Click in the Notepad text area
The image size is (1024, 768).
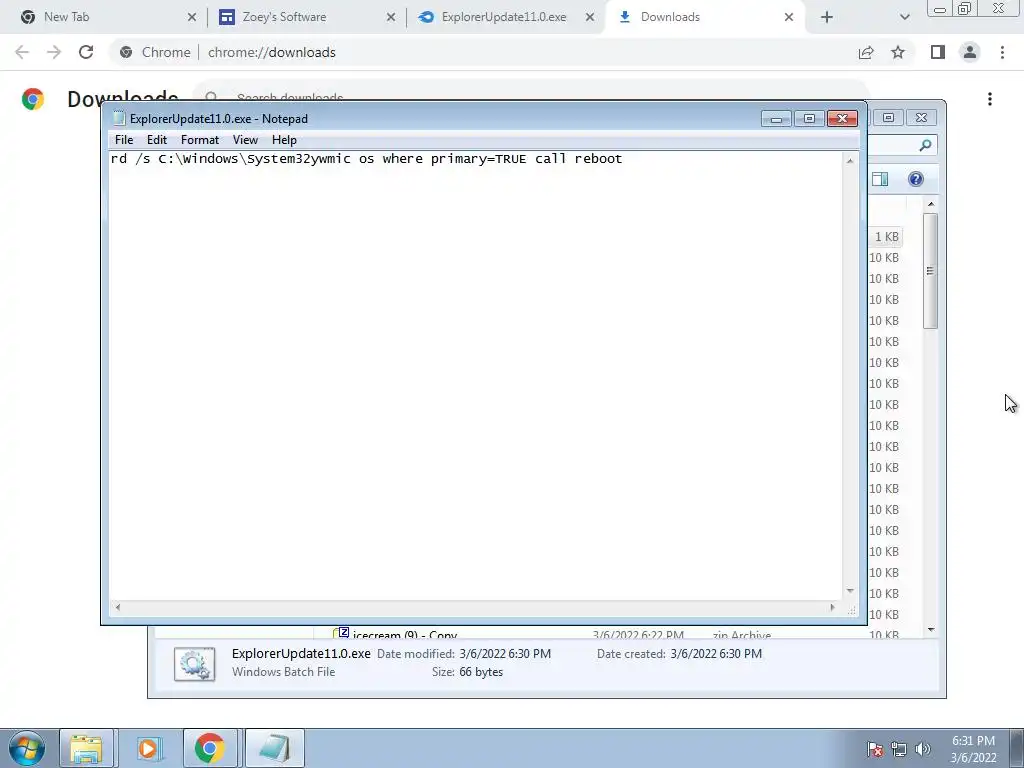point(476,376)
